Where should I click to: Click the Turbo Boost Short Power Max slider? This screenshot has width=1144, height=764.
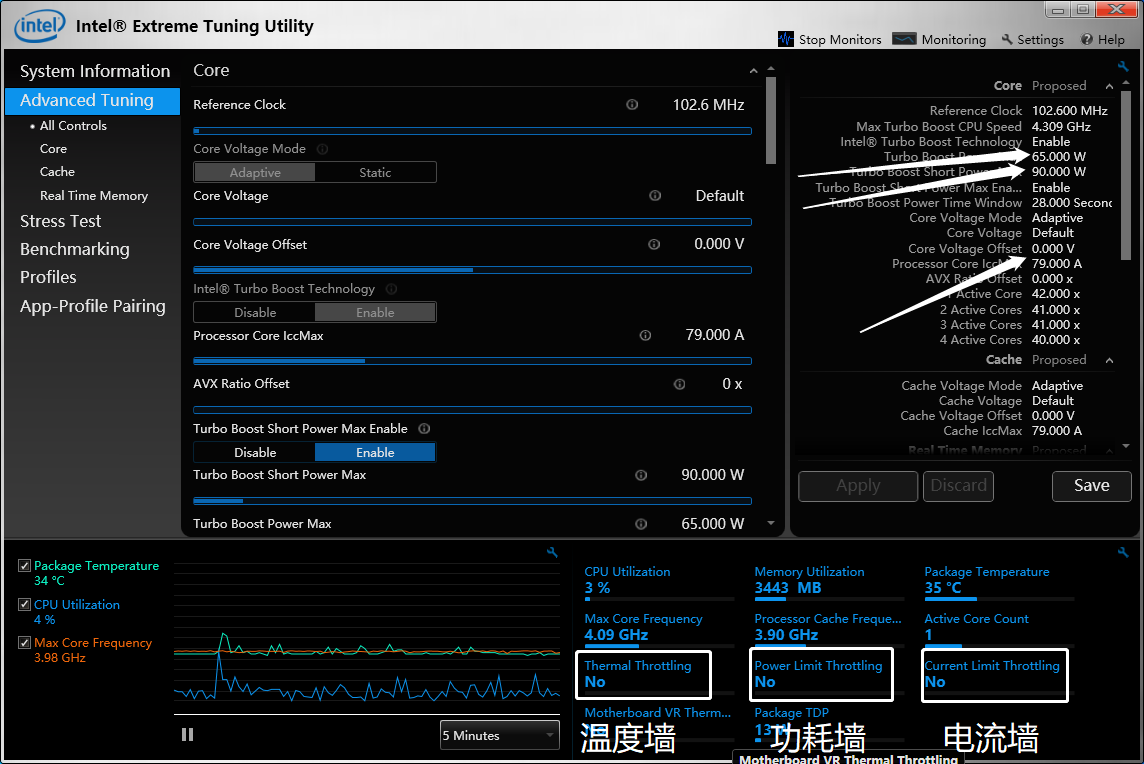pos(472,501)
